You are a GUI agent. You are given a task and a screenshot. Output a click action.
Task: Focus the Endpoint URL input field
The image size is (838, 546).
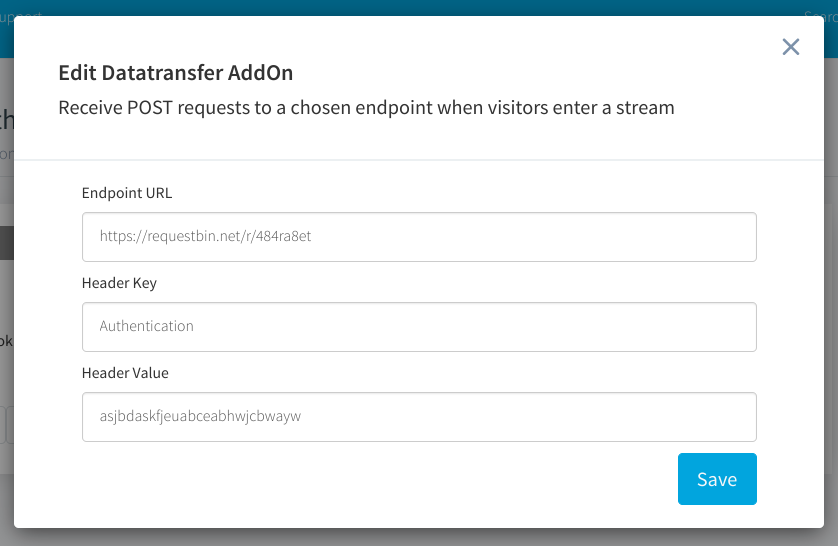[x=419, y=237]
